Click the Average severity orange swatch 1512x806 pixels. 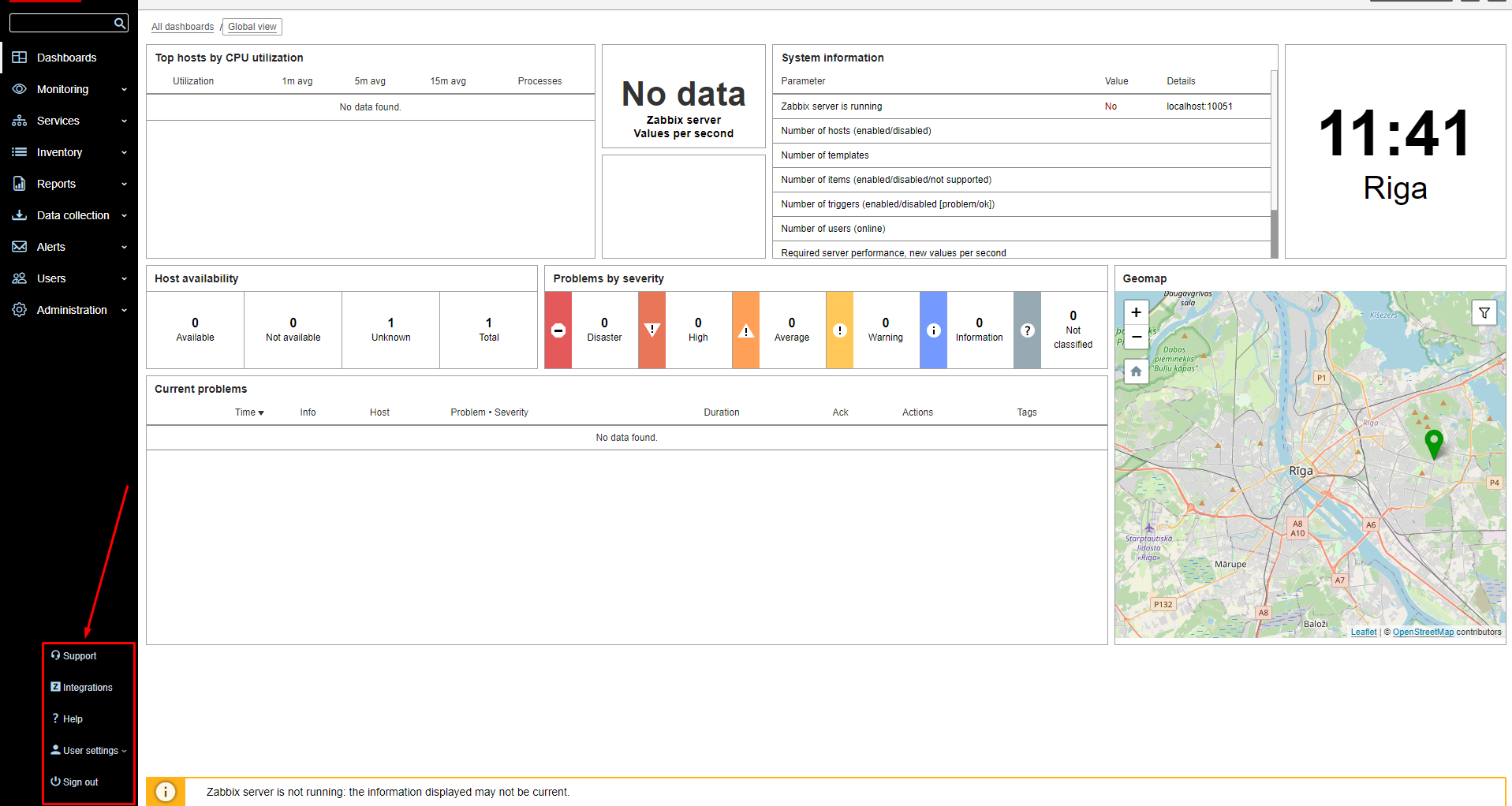click(746, 330)
